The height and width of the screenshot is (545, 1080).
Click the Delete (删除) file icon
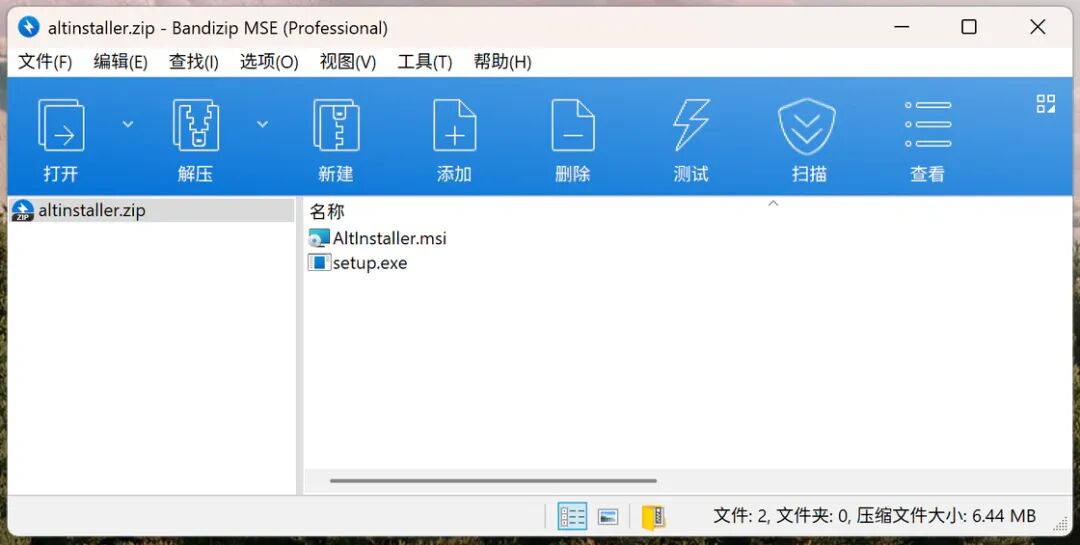(572, 126)
